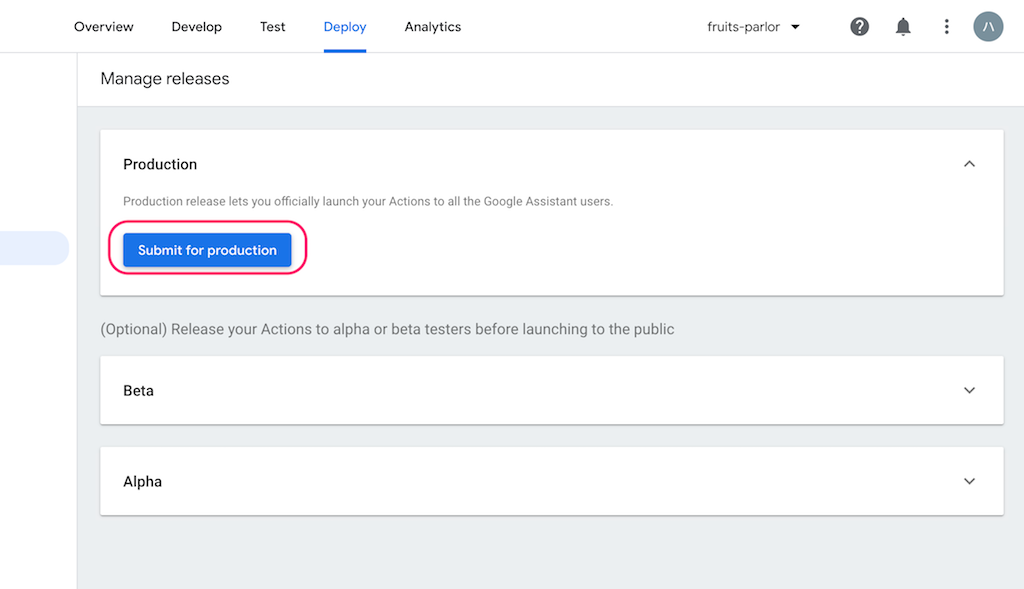Switch to the Analytics tab

[x=433, y=27]
